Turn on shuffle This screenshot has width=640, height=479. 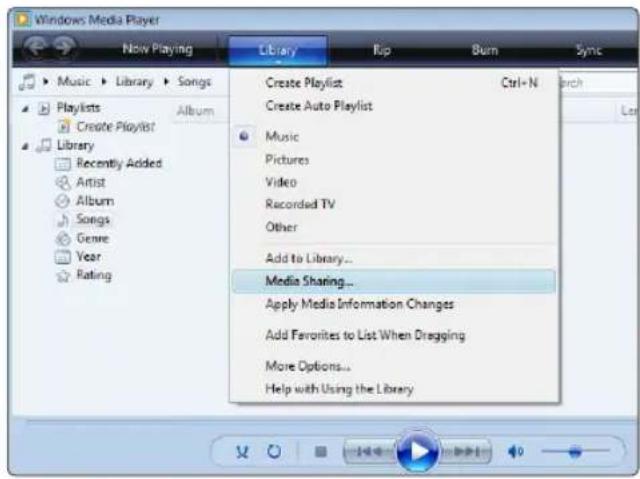[x=242, y=452]
